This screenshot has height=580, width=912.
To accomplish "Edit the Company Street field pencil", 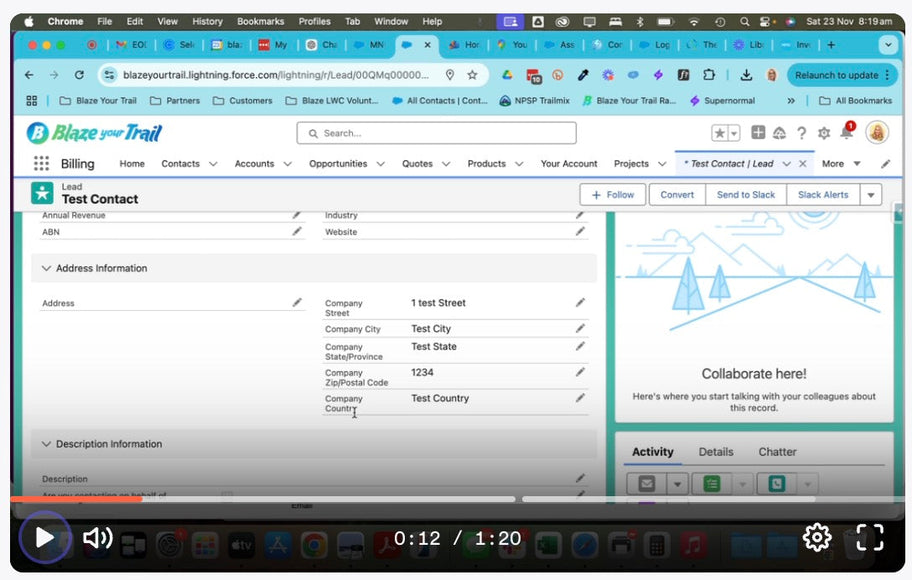I will tap(580, 303).
